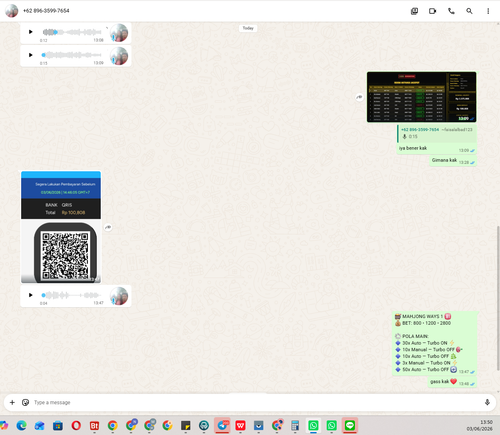This screenshot has width=500, height=435.
Task: Open the attach plus button
Action: coord(12,402)
